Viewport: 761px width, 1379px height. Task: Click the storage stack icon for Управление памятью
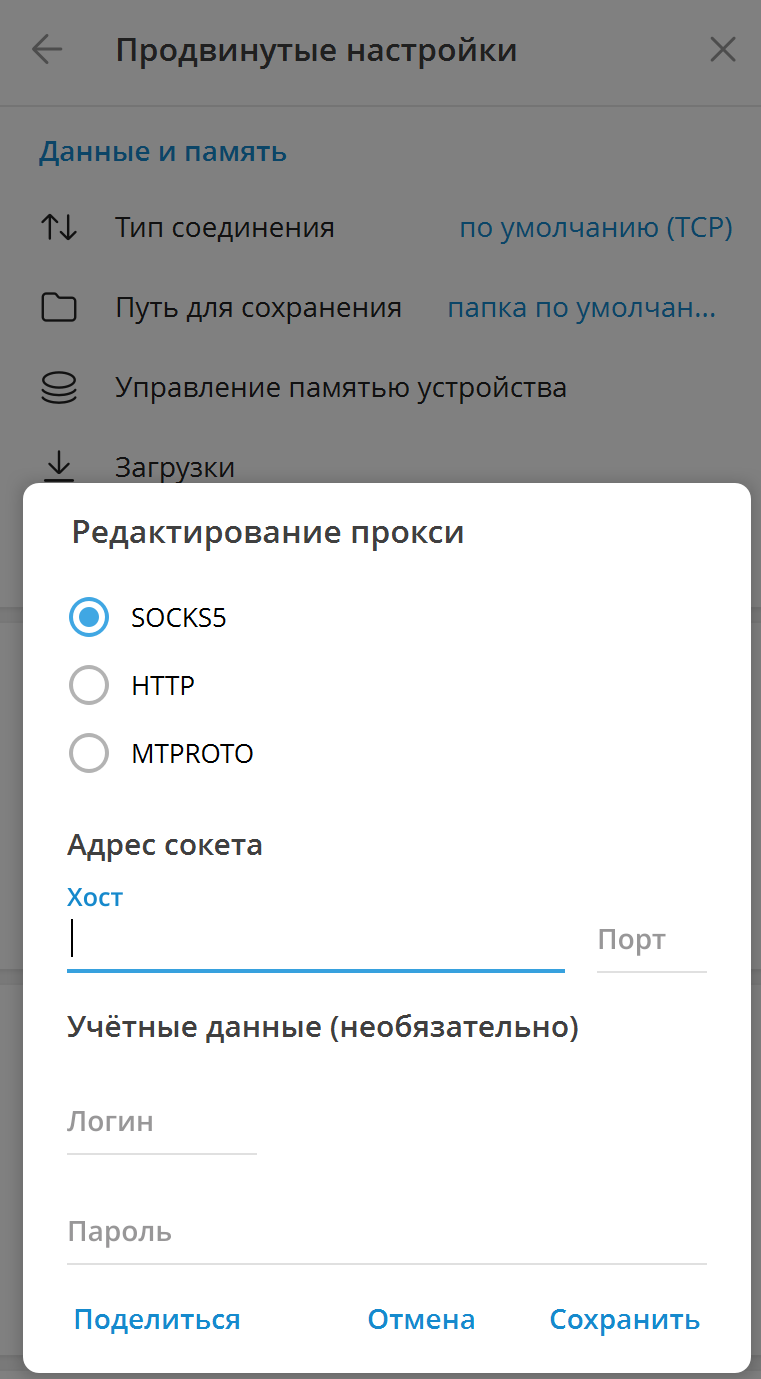[60, 387]
